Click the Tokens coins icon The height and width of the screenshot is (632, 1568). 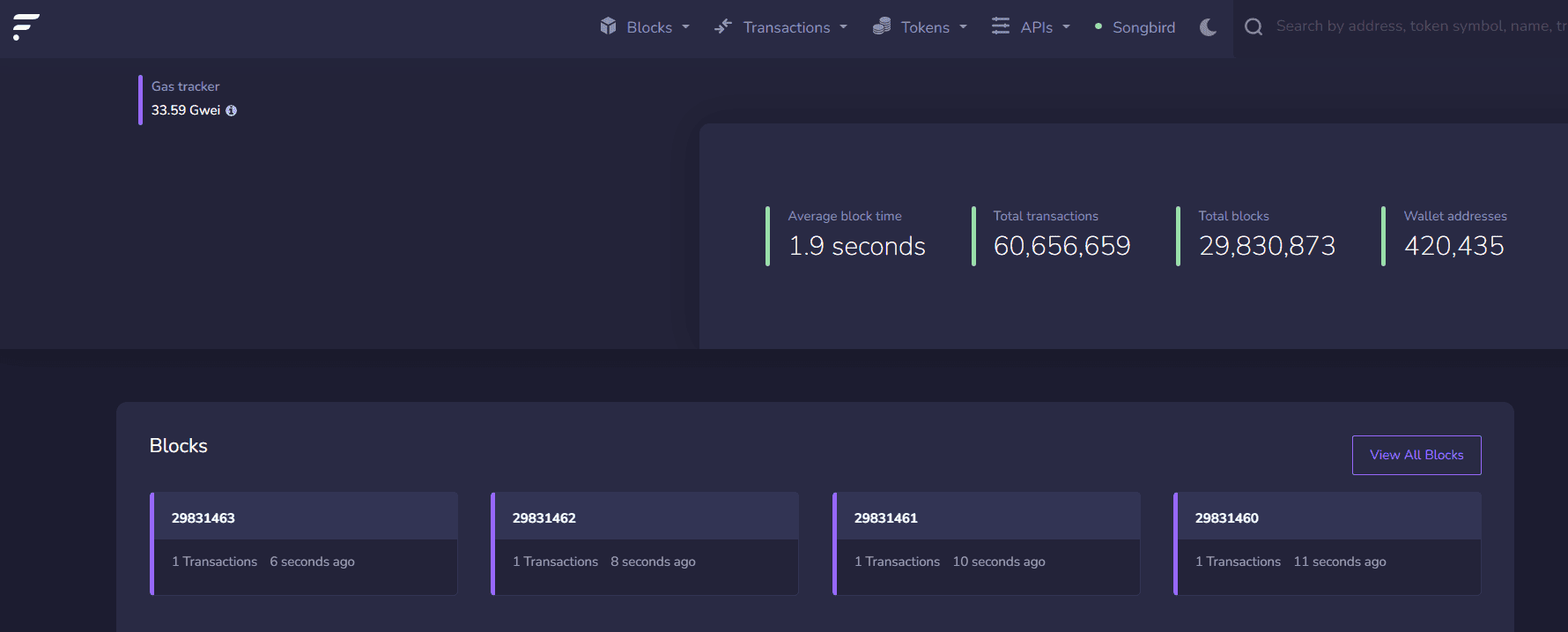881,26
